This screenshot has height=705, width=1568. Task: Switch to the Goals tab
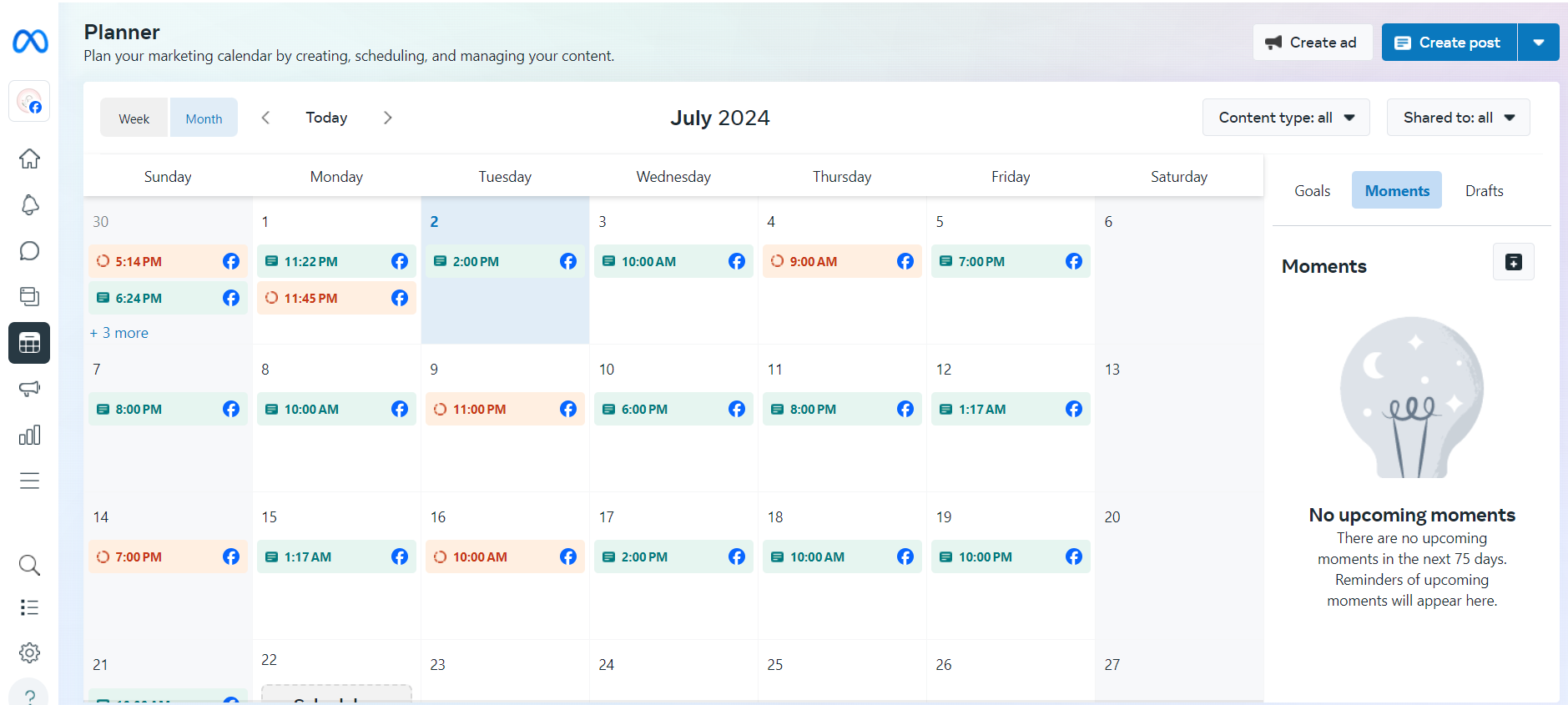pos(1312,191)
